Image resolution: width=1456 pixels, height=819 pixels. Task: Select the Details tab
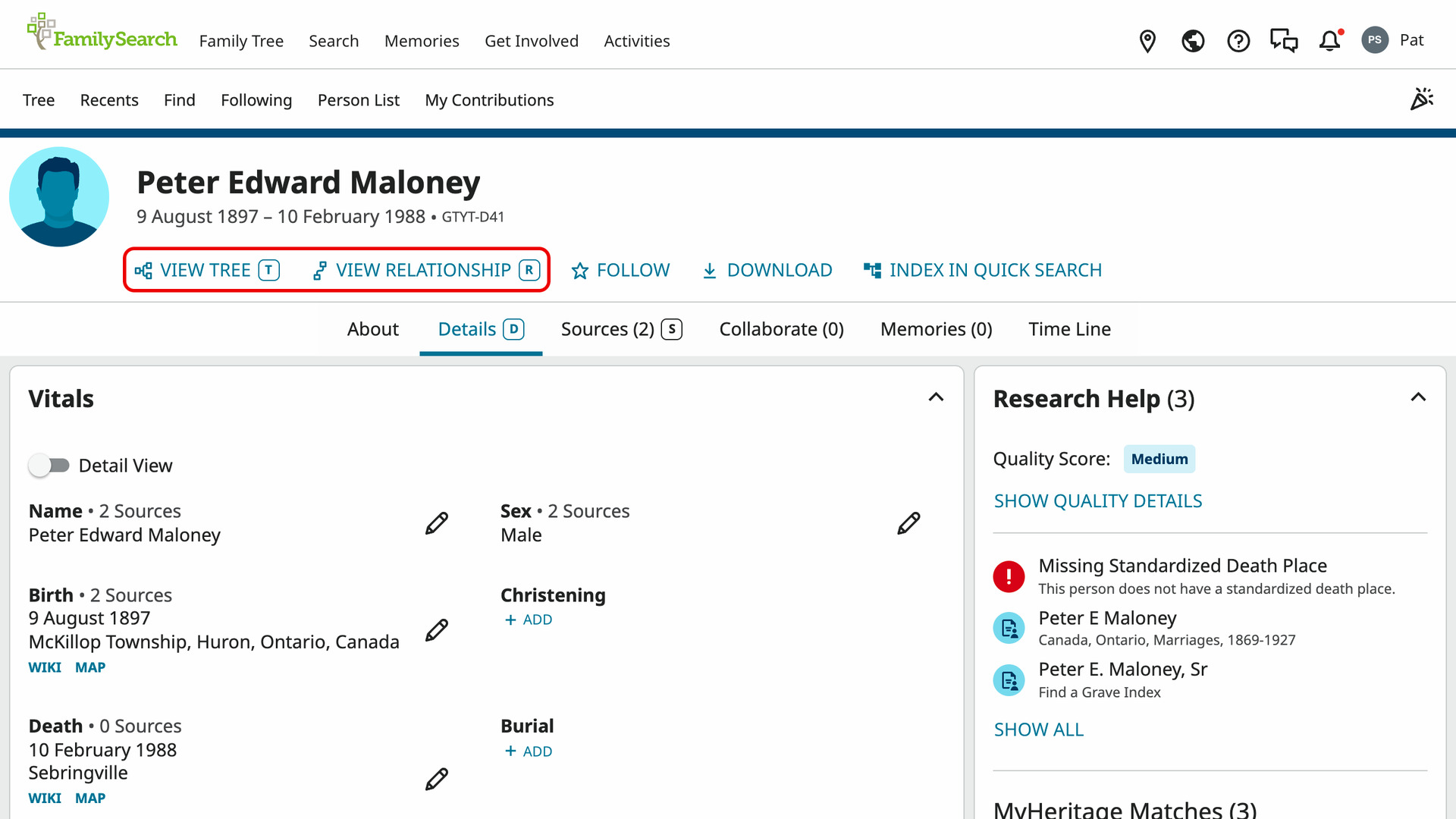pyautogui.click(x=481, y=329)
